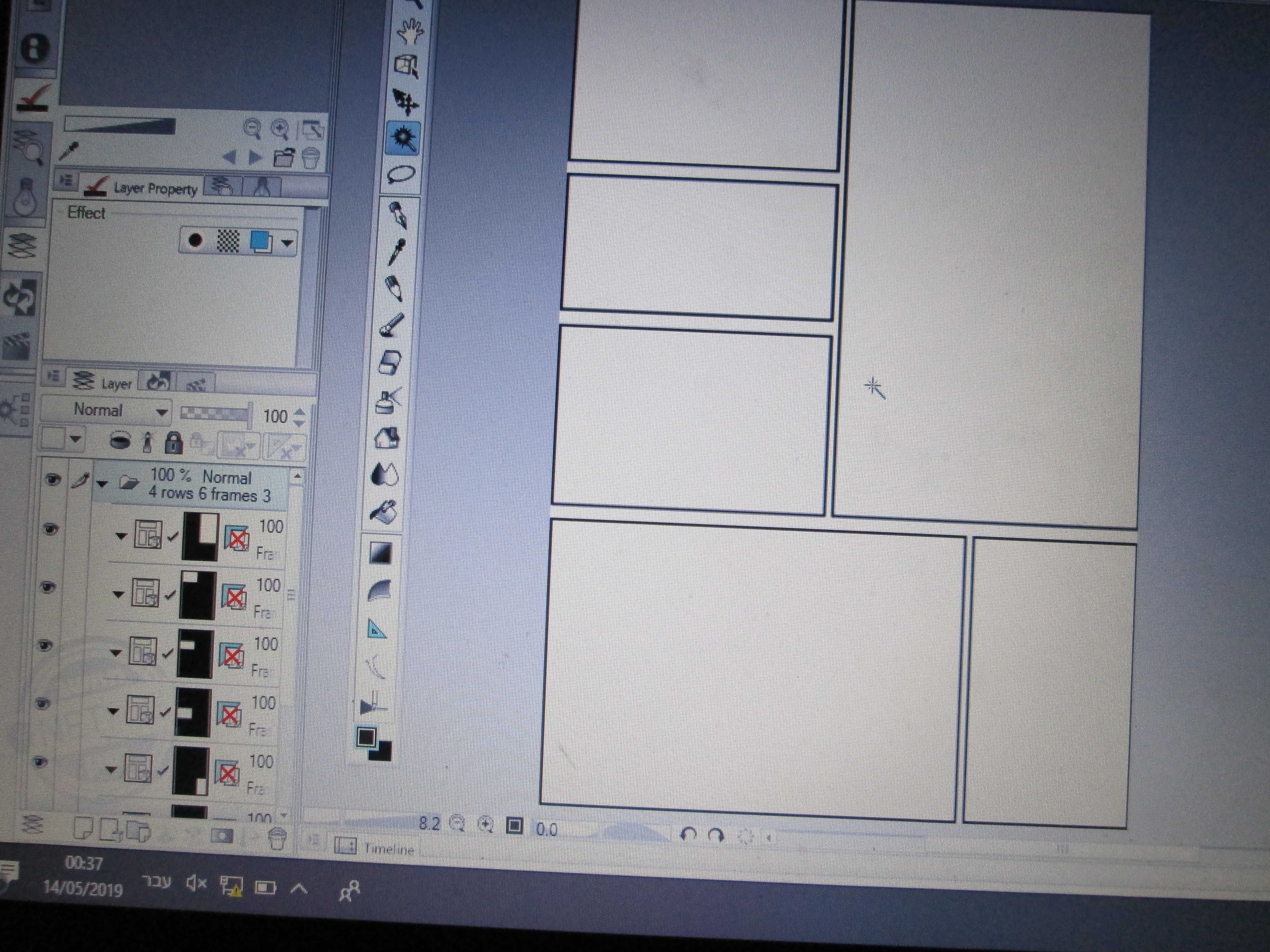Click the main black color swatch
The width and height of the screenshot is (1270, 952).
366,738
